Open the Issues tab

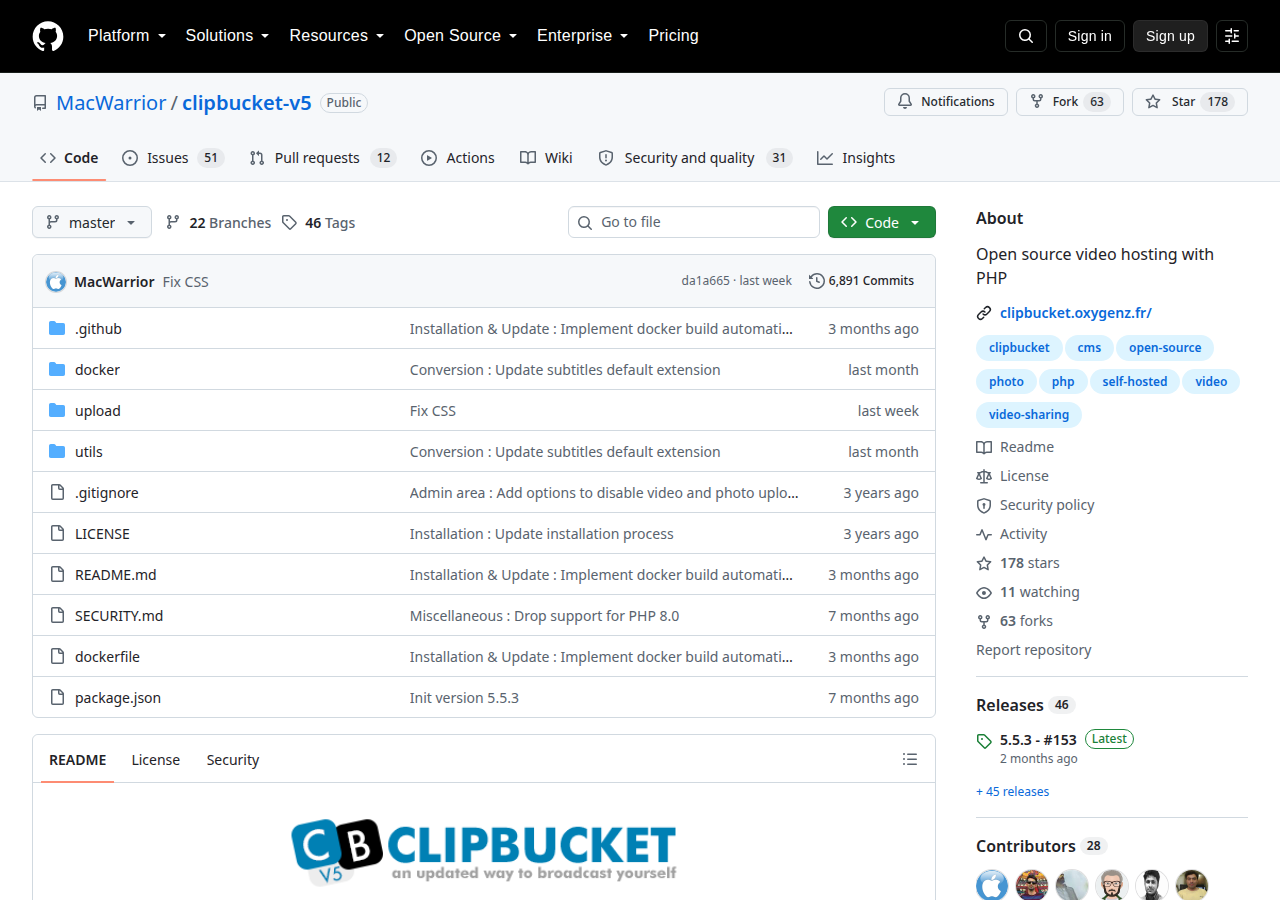click(172, 158)
